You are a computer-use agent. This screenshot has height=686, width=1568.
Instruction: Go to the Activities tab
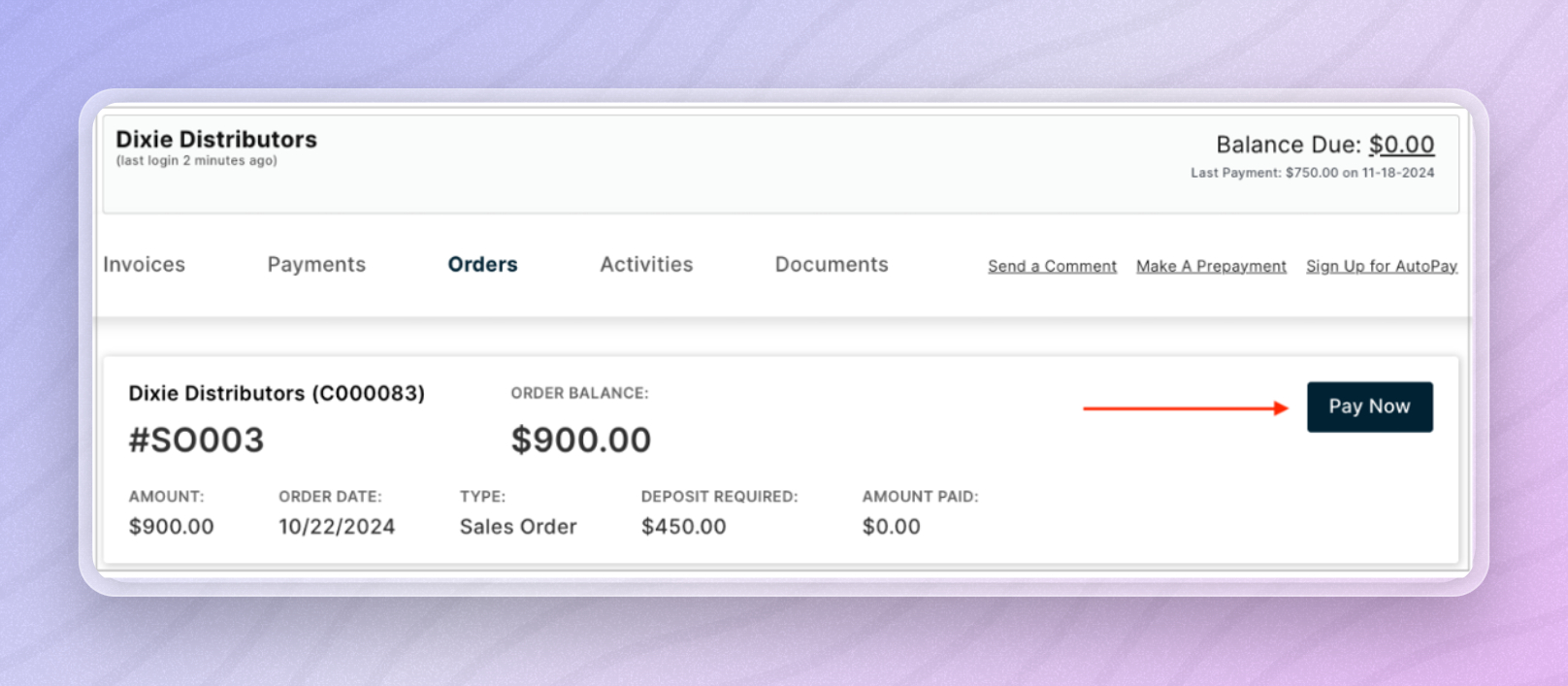646,265
